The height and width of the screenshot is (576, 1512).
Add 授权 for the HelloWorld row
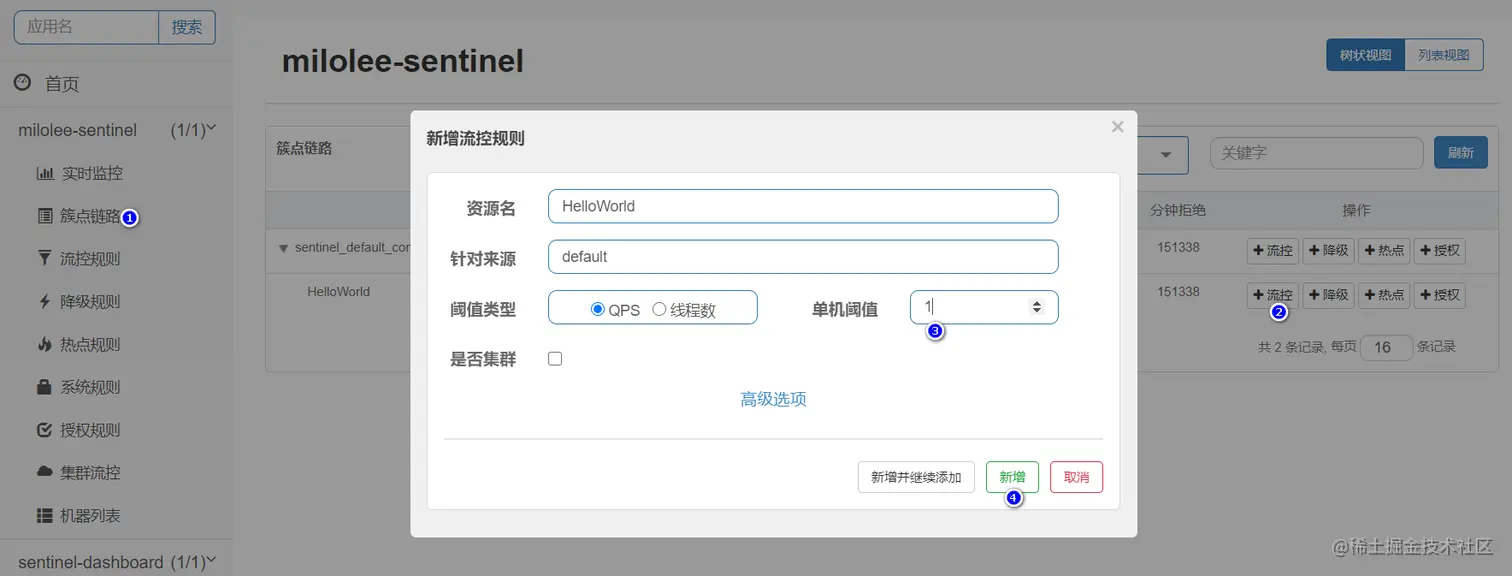point(1440,295)
